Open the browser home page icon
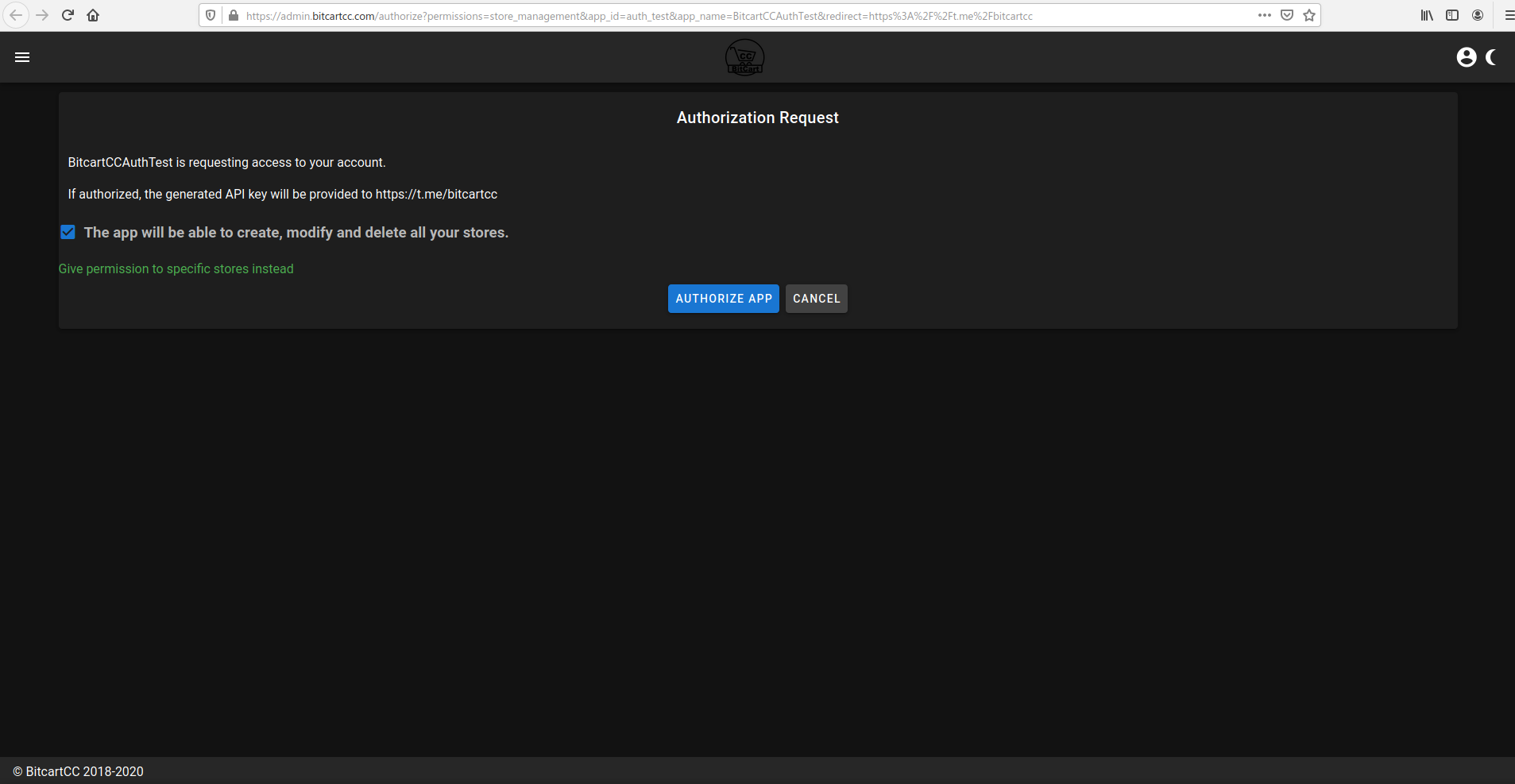The height and width of the screenshot is (784, 1515). pos(93,15)
